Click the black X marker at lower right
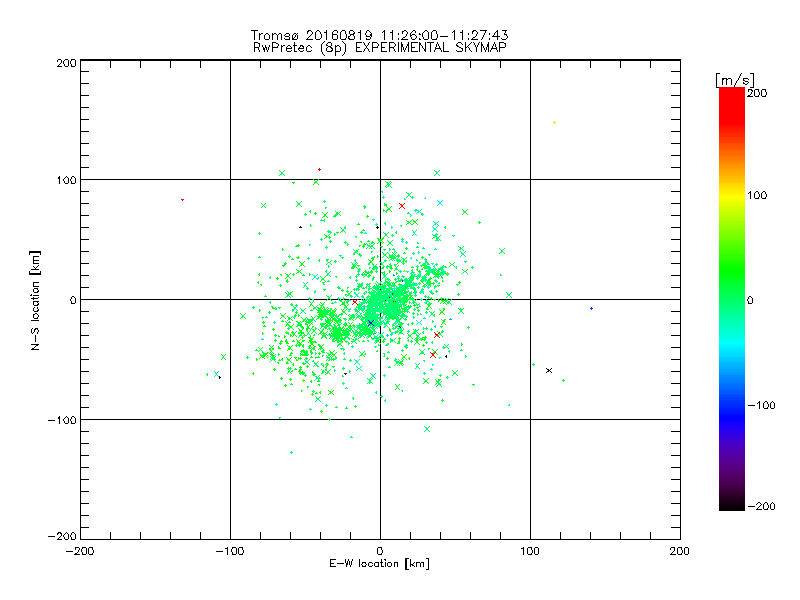The width and height of the screenshot is (800, 600). (x=549, y=370)
